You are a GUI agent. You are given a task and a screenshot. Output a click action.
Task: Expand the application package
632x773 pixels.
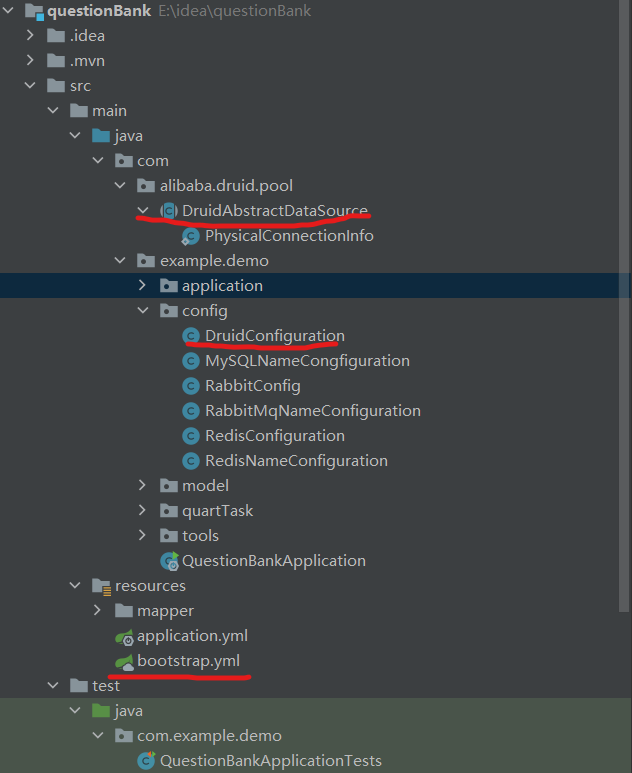142,285
